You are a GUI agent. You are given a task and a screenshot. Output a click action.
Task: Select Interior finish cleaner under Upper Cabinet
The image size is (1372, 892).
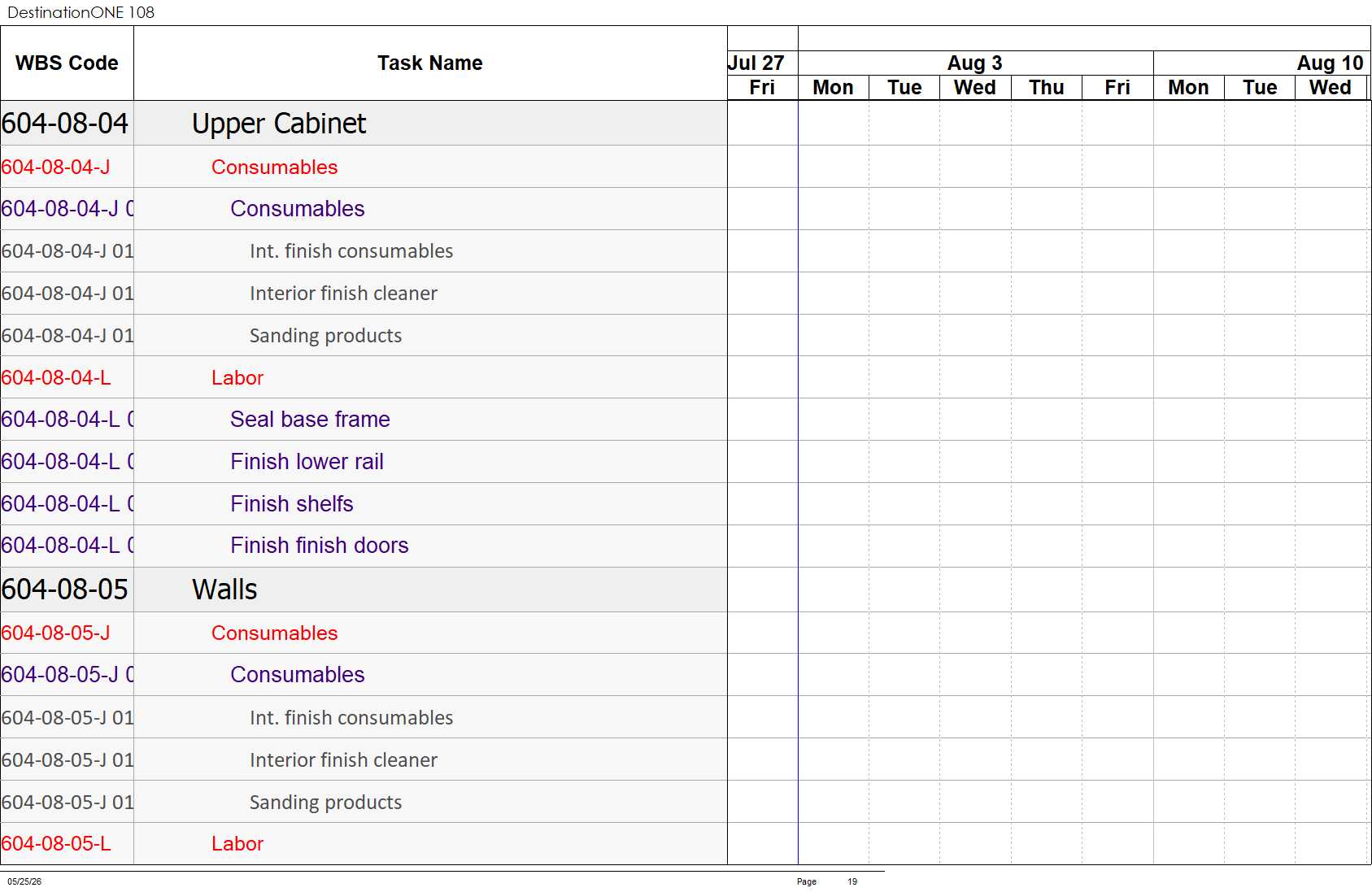pos(343,294)
